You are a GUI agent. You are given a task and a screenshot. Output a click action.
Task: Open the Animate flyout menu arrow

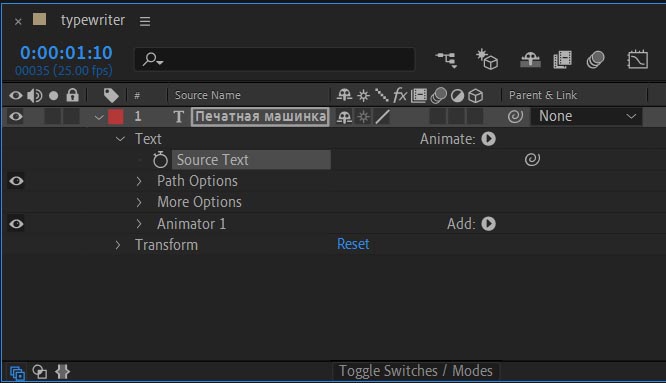click(488, 139)
